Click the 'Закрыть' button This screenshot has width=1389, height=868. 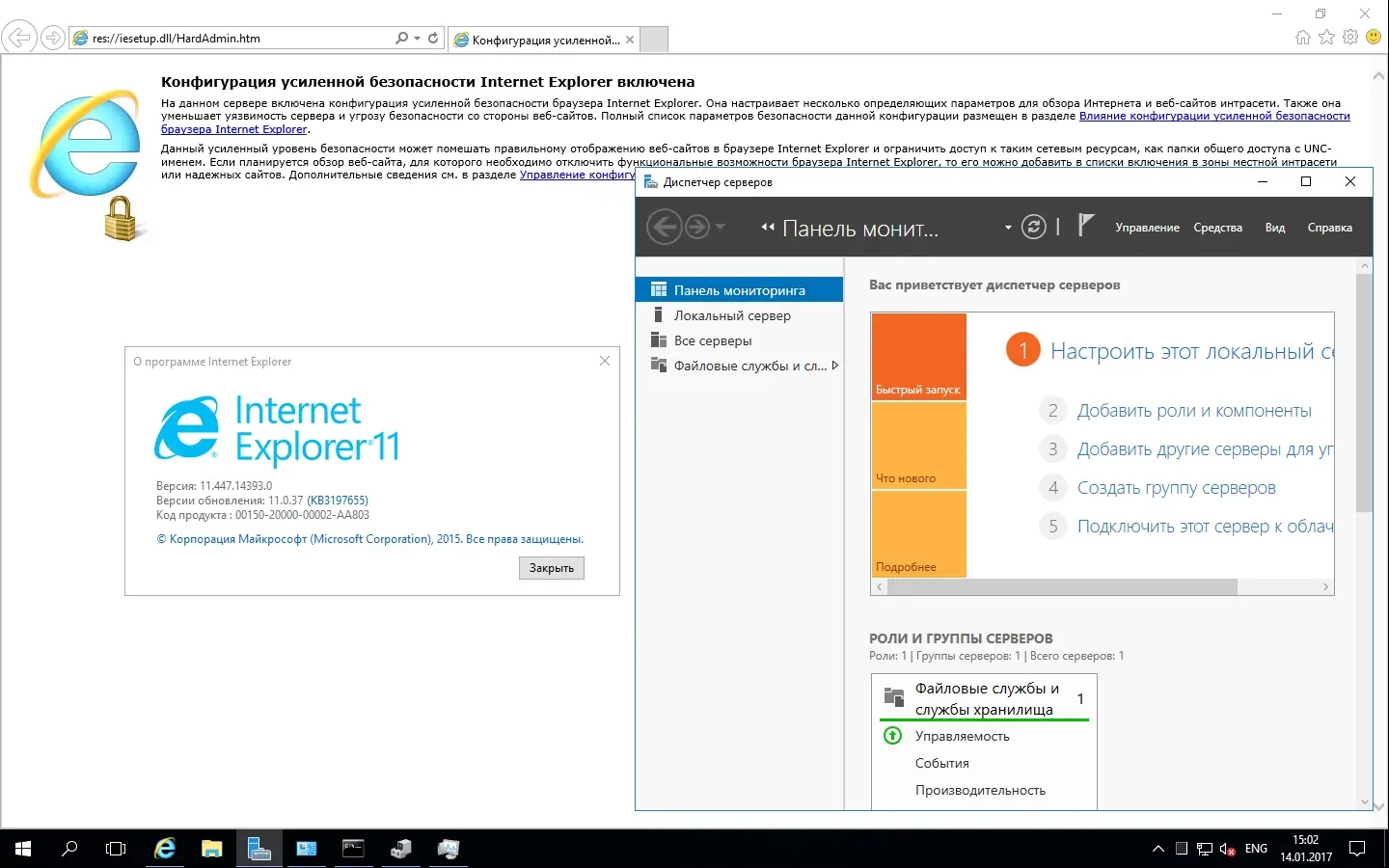coord(552,568)
